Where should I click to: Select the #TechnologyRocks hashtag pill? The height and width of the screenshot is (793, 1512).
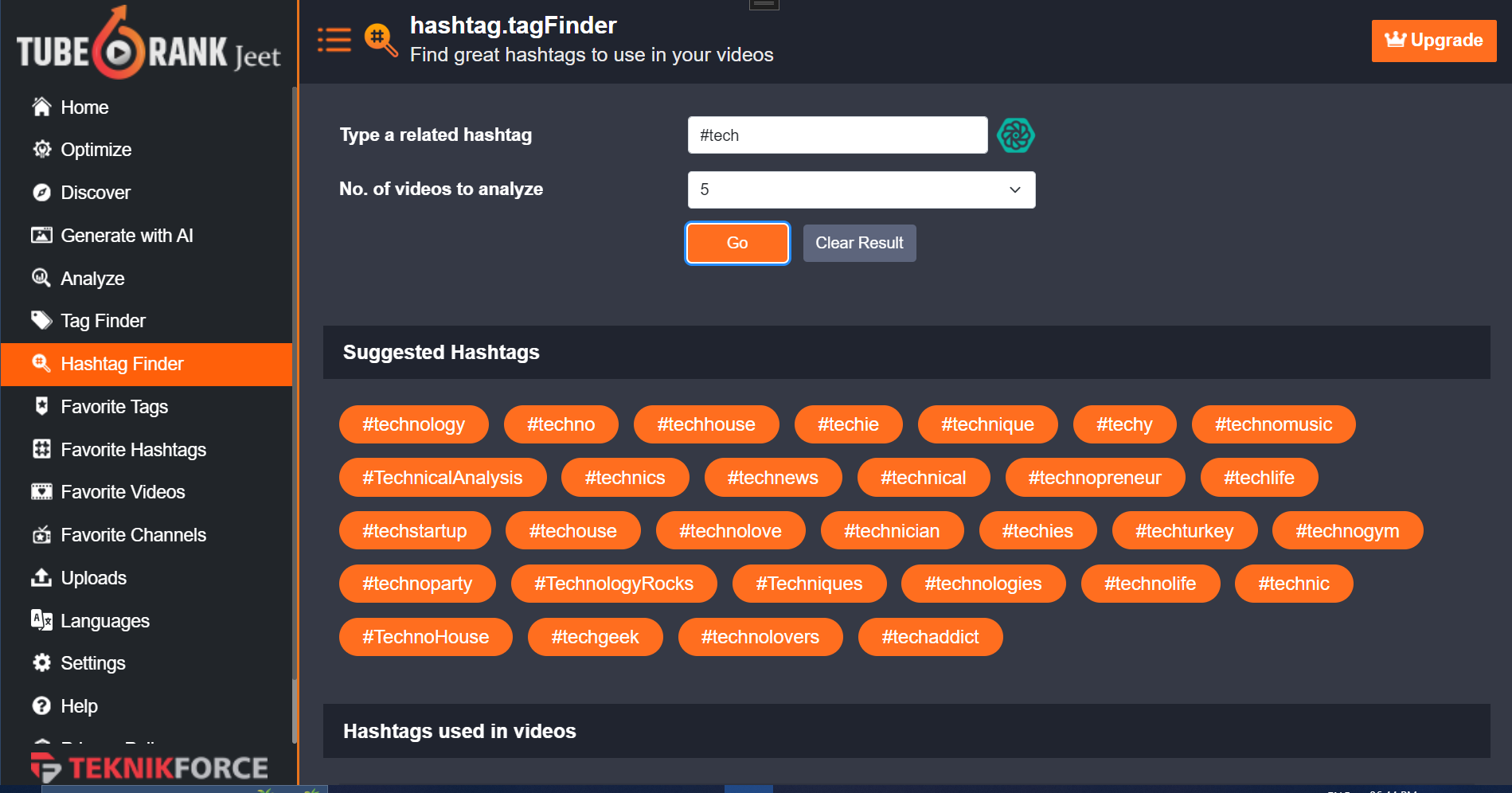coord(614,584)
